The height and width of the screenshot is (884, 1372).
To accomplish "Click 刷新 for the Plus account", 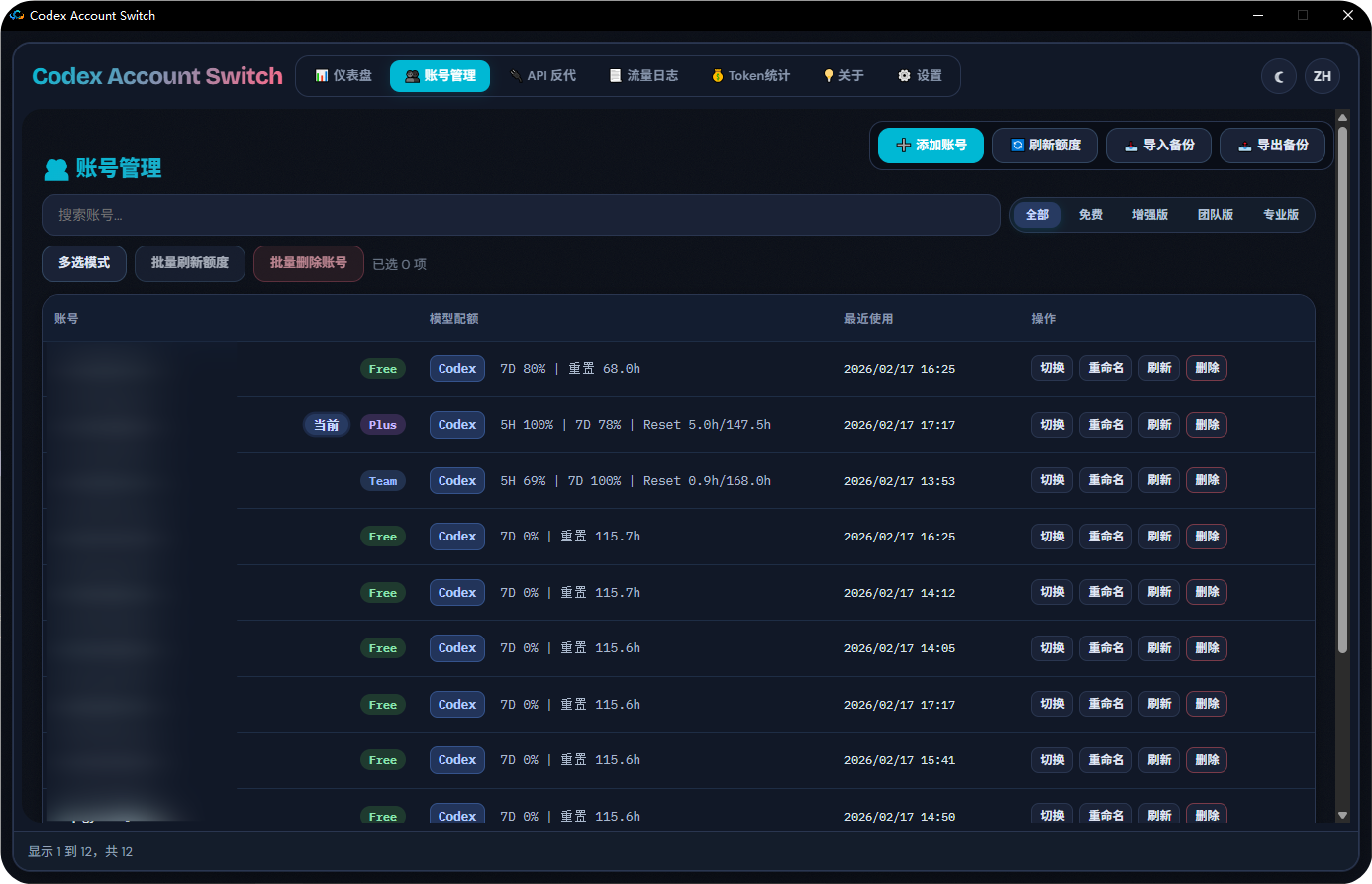I will [x=1159, y=425].
